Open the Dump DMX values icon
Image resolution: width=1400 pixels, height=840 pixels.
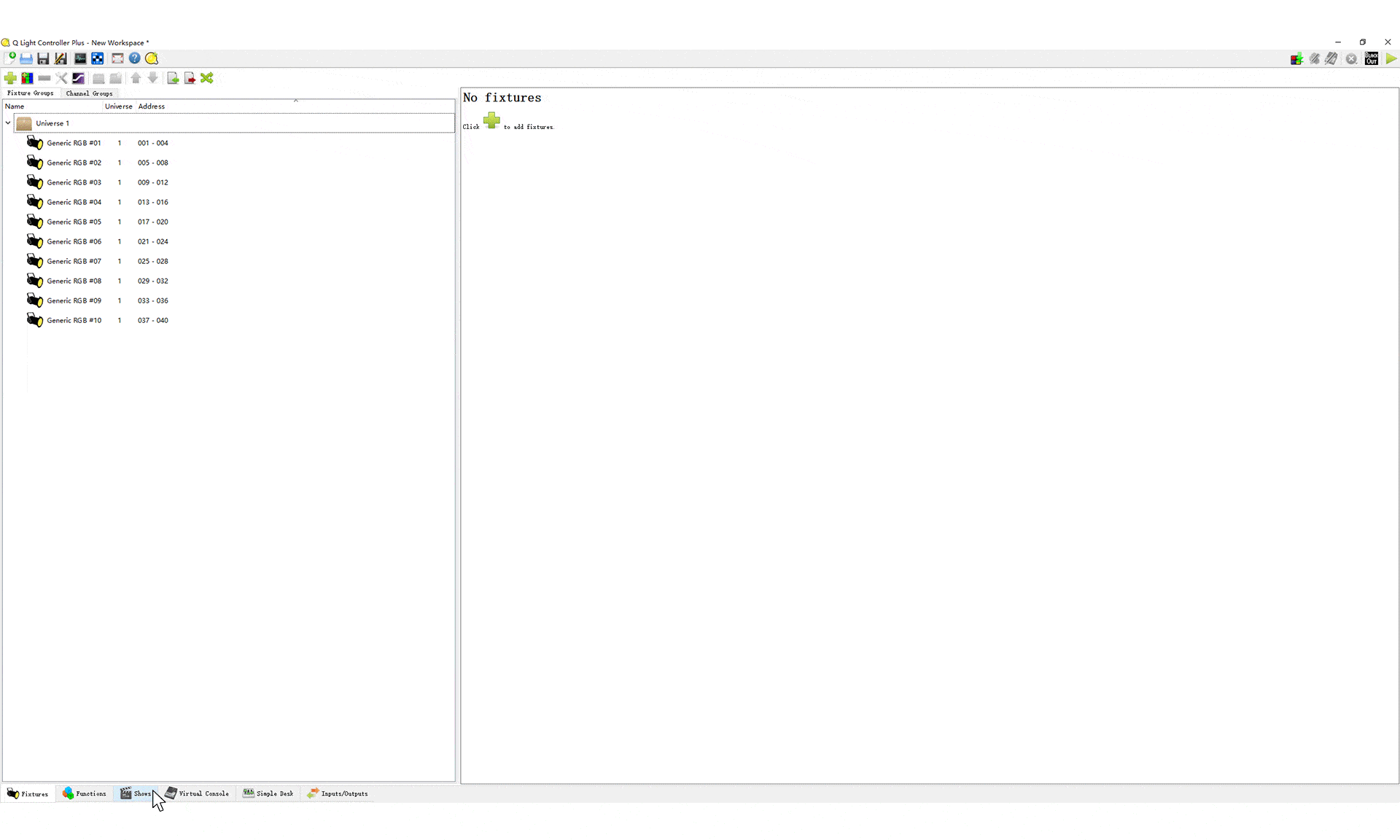click(x=1296, y=58)
